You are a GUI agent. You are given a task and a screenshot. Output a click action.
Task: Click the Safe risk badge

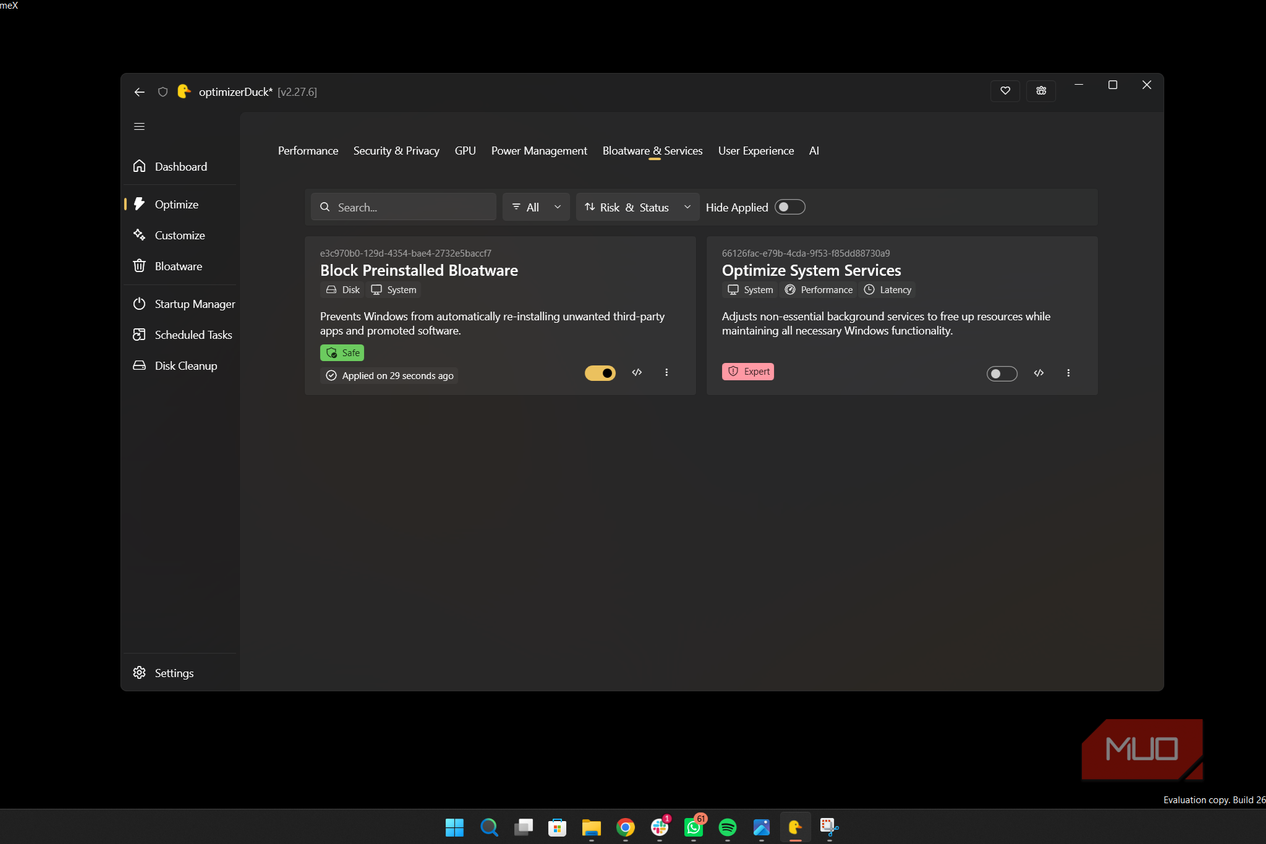coord(342,353)
